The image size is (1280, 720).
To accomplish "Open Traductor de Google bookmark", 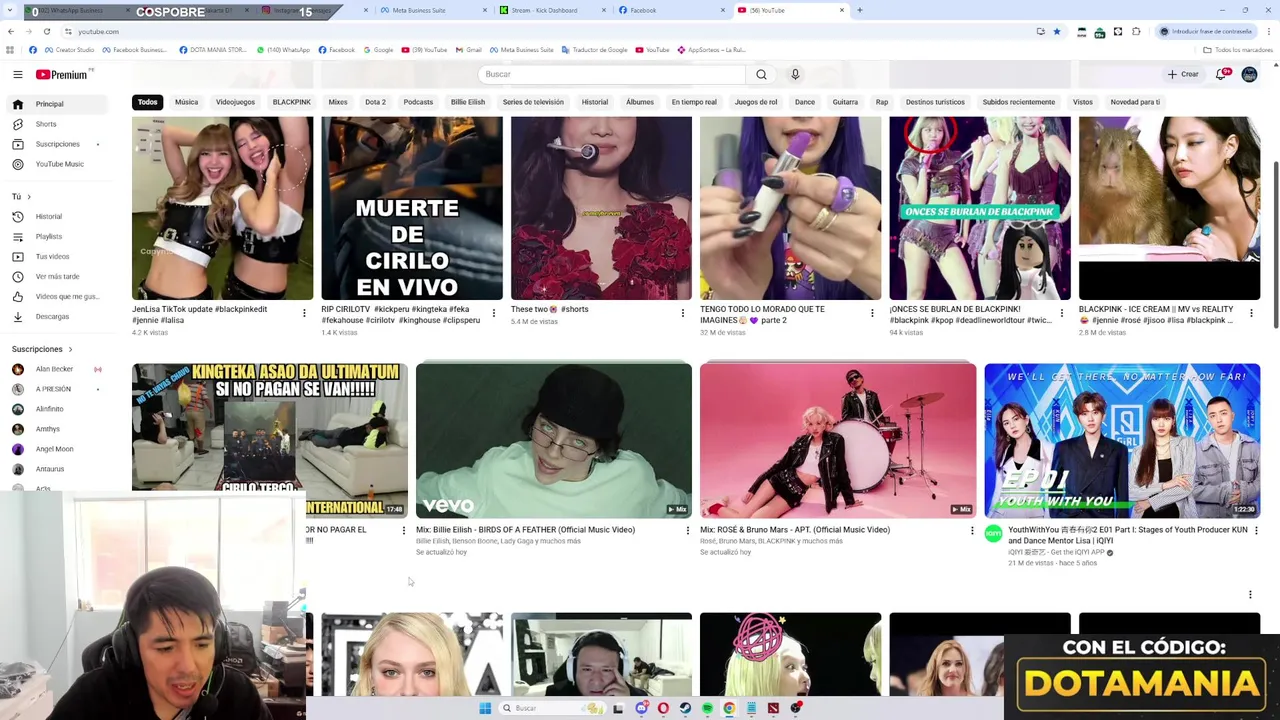I will tap(596, 50).
